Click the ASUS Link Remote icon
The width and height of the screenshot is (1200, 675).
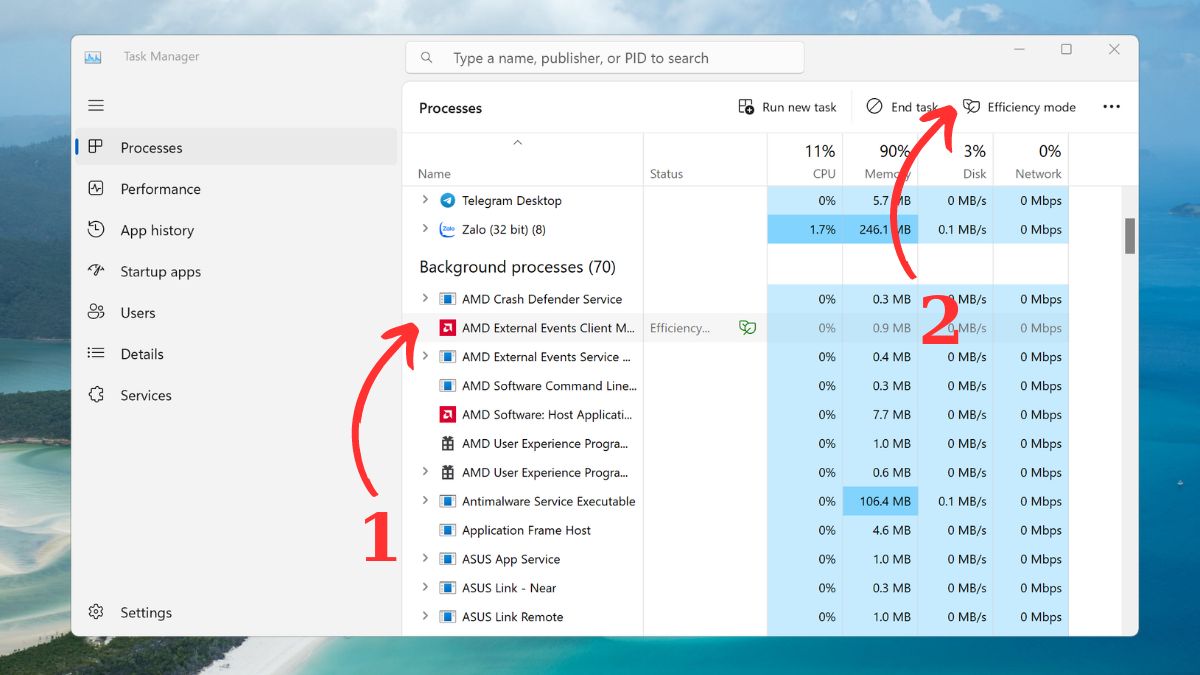[x=448, y=617]
